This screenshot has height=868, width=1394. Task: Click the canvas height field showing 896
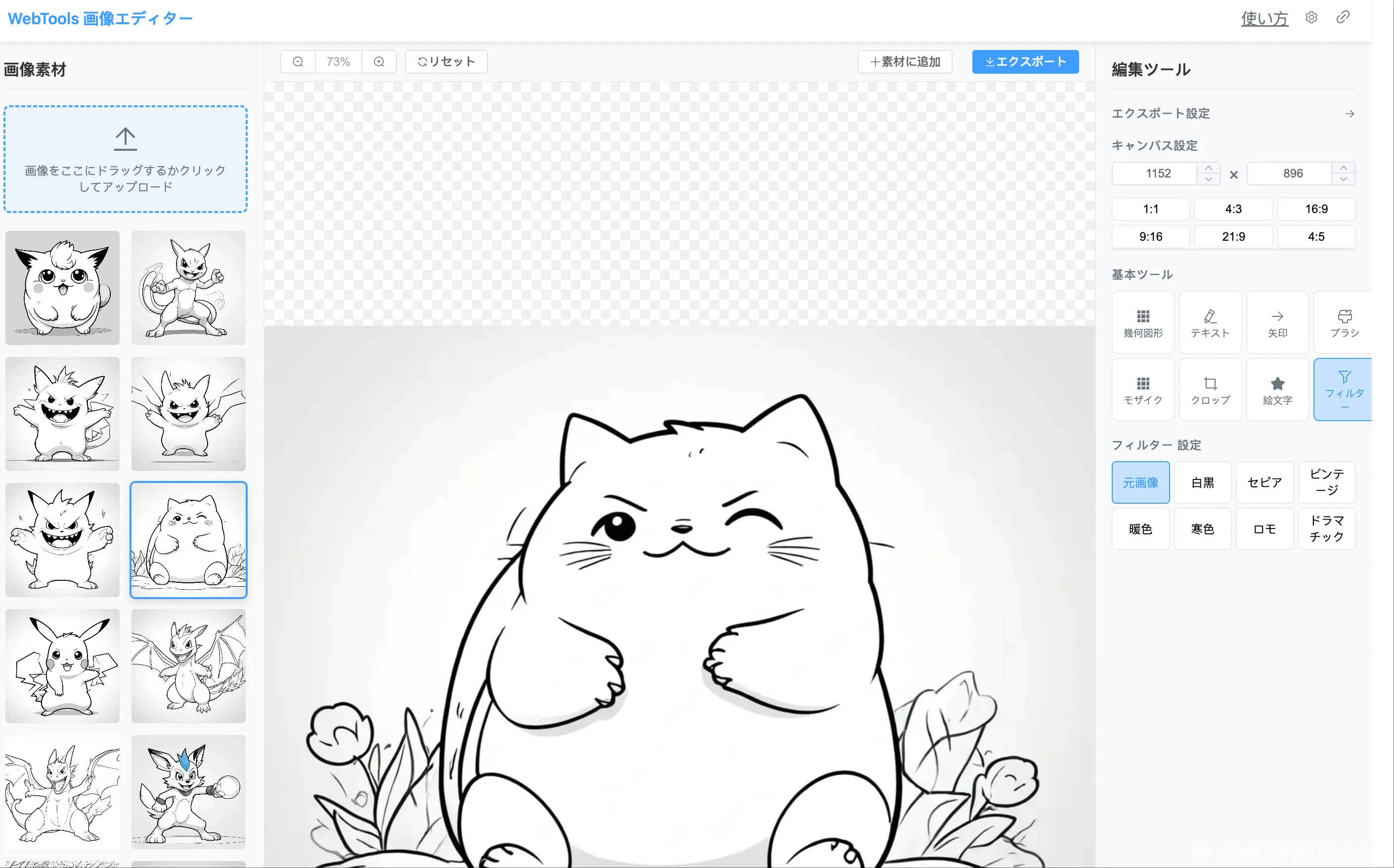coord(1290,174)
